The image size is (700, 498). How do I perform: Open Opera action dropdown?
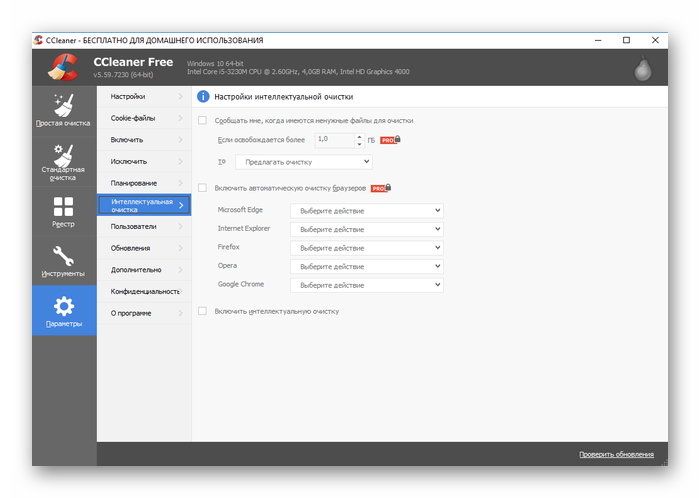(x=367, y=266)
